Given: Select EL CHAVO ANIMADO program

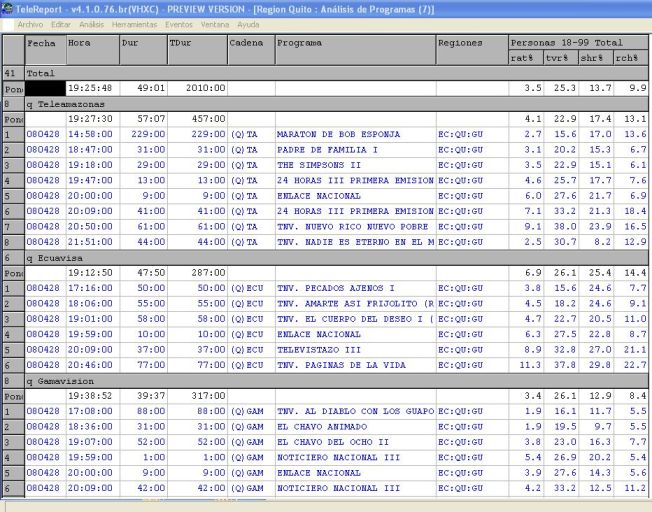Looking at the screenshot, I should tap(322, 427).
